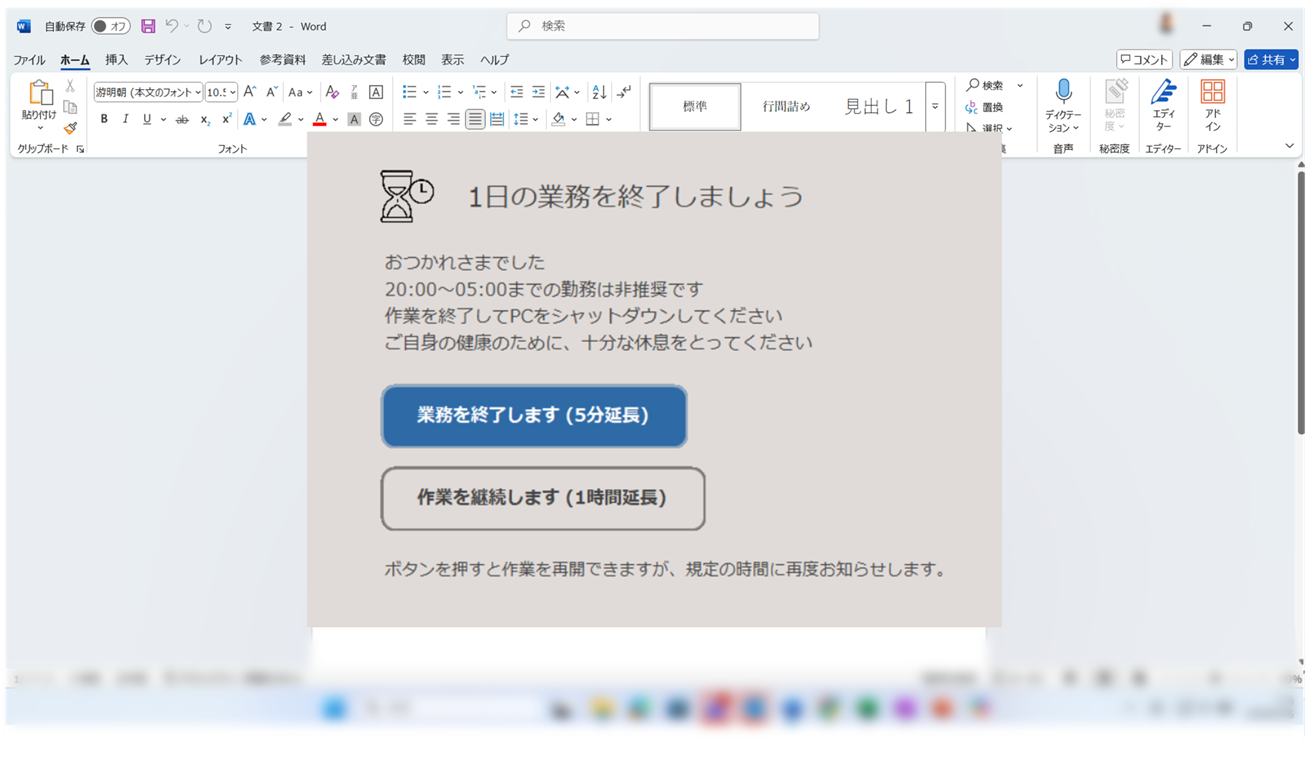Open the Insert (挿入) tab

coord(116,60)
